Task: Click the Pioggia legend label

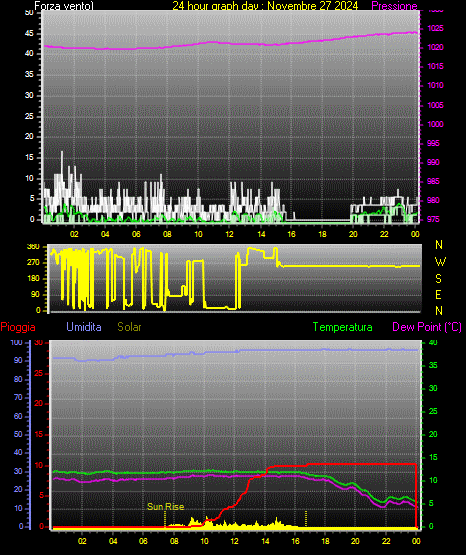Action: pos(18,327)
